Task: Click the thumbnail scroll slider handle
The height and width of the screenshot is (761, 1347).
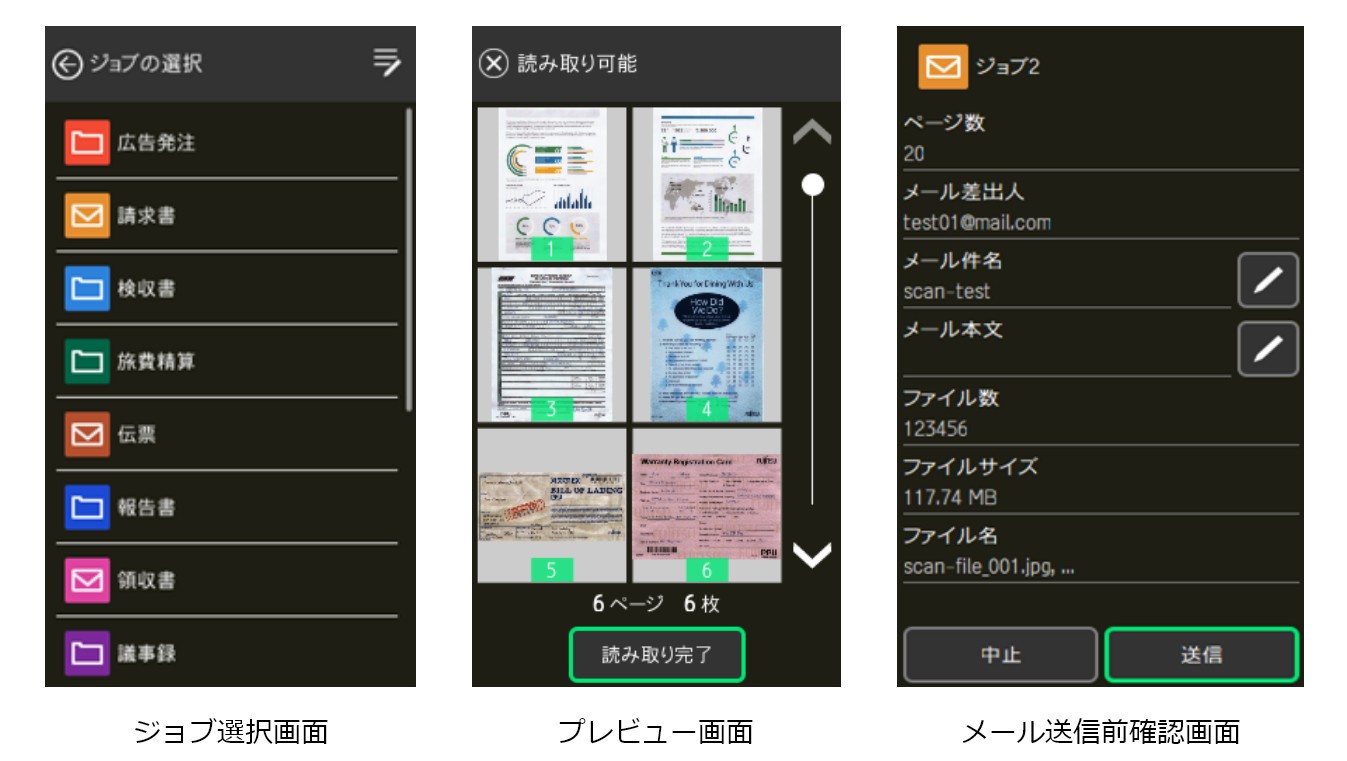Action: (x=813, y=185)
